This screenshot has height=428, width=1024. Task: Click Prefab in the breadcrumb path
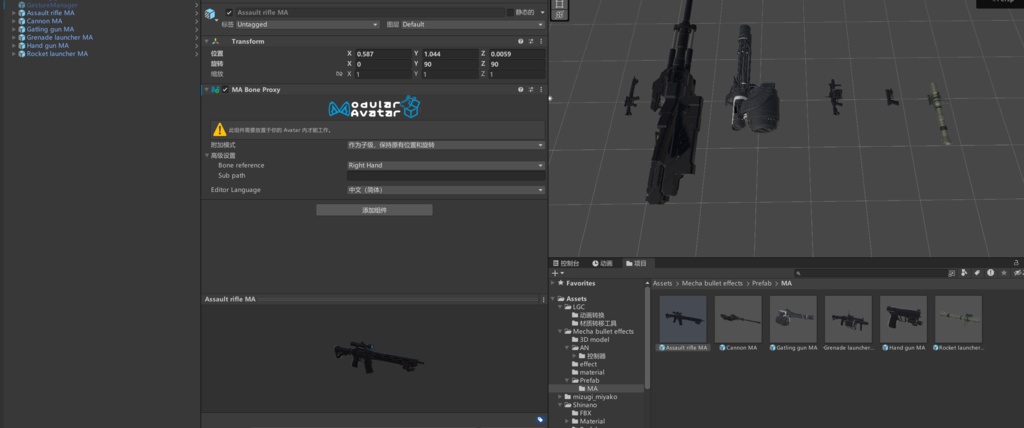(761, 284)
